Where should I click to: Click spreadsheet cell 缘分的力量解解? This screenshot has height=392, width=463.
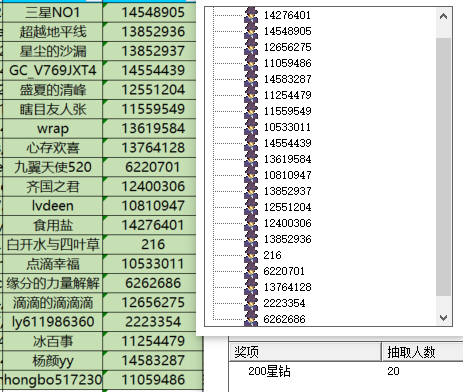[52, 283]
